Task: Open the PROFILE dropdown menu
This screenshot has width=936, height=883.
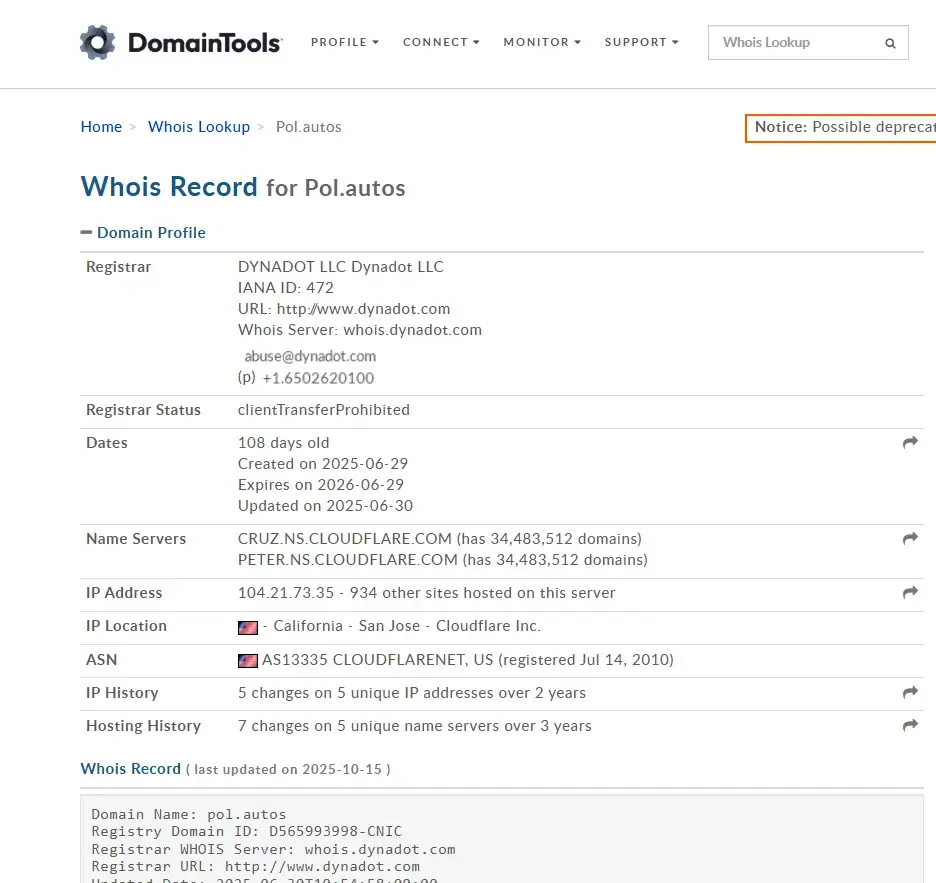Action: [x=344, y=42]
